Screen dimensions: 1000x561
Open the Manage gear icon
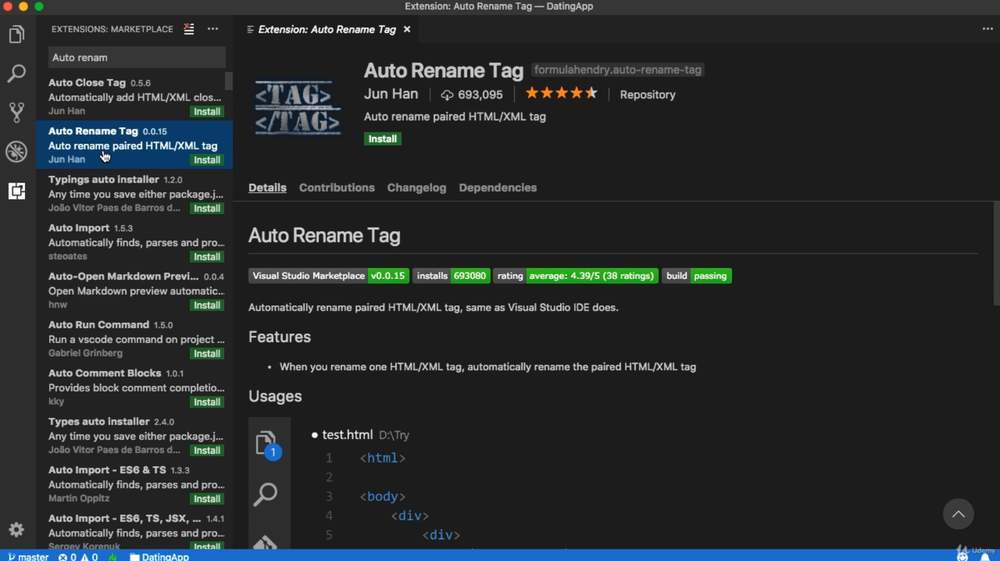point(16,530)
